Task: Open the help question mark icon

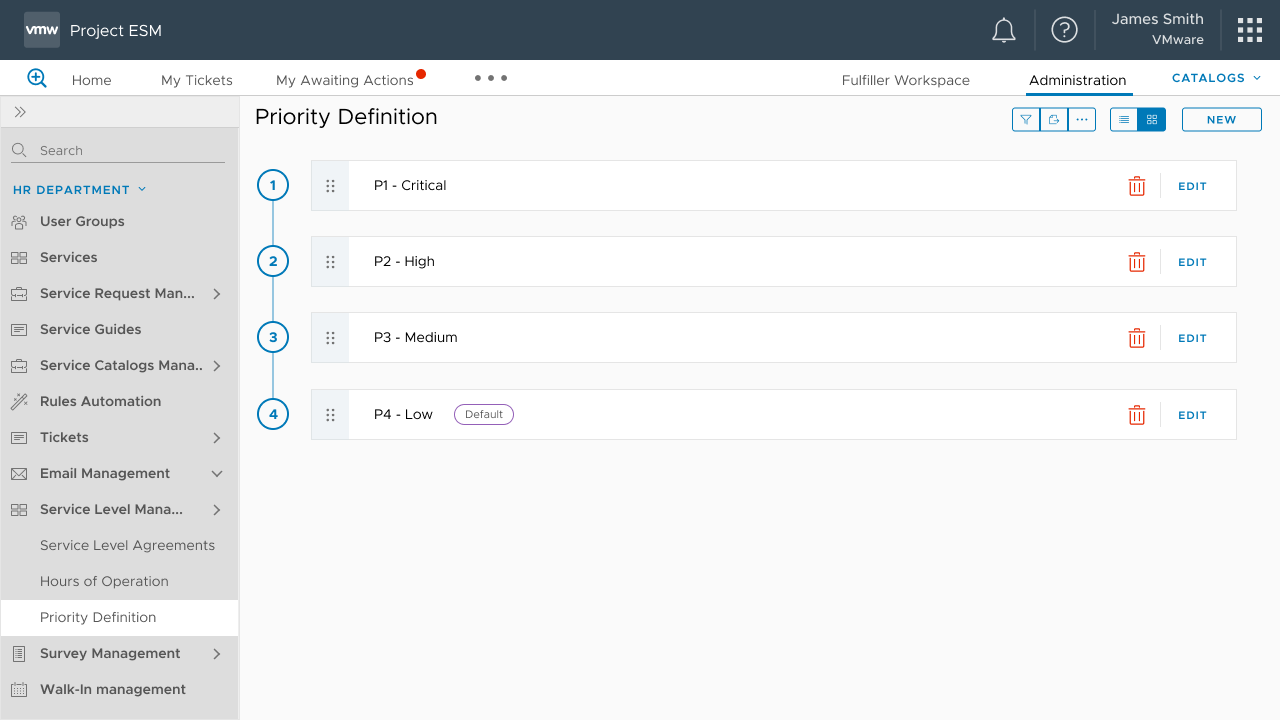Action: coord(1064,30)
